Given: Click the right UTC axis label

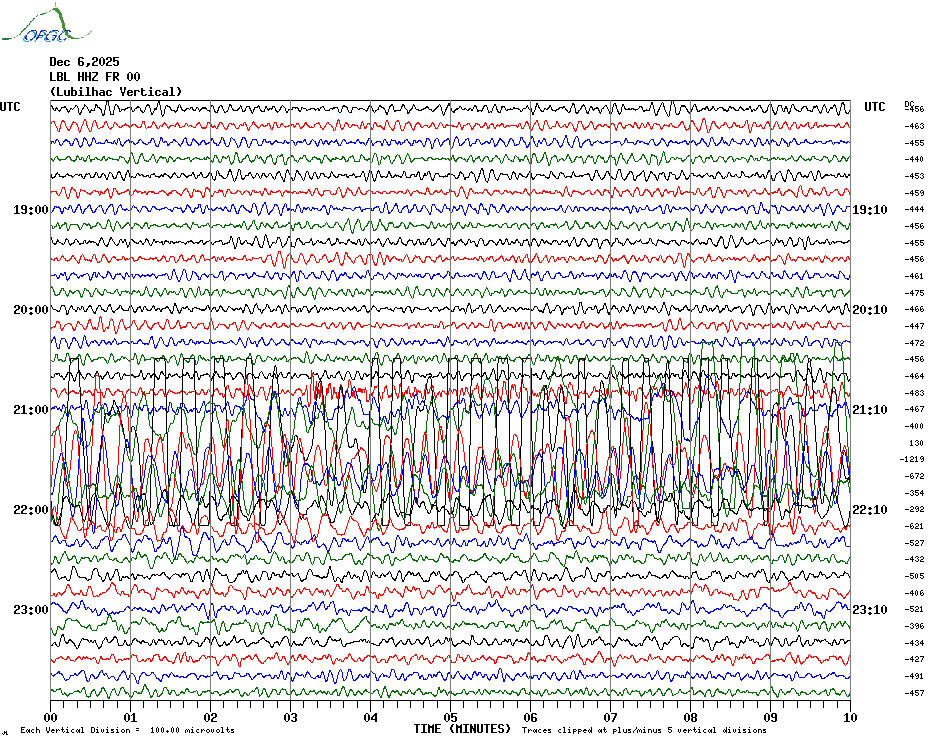Looking at the screenshot, I should point(875,107).
